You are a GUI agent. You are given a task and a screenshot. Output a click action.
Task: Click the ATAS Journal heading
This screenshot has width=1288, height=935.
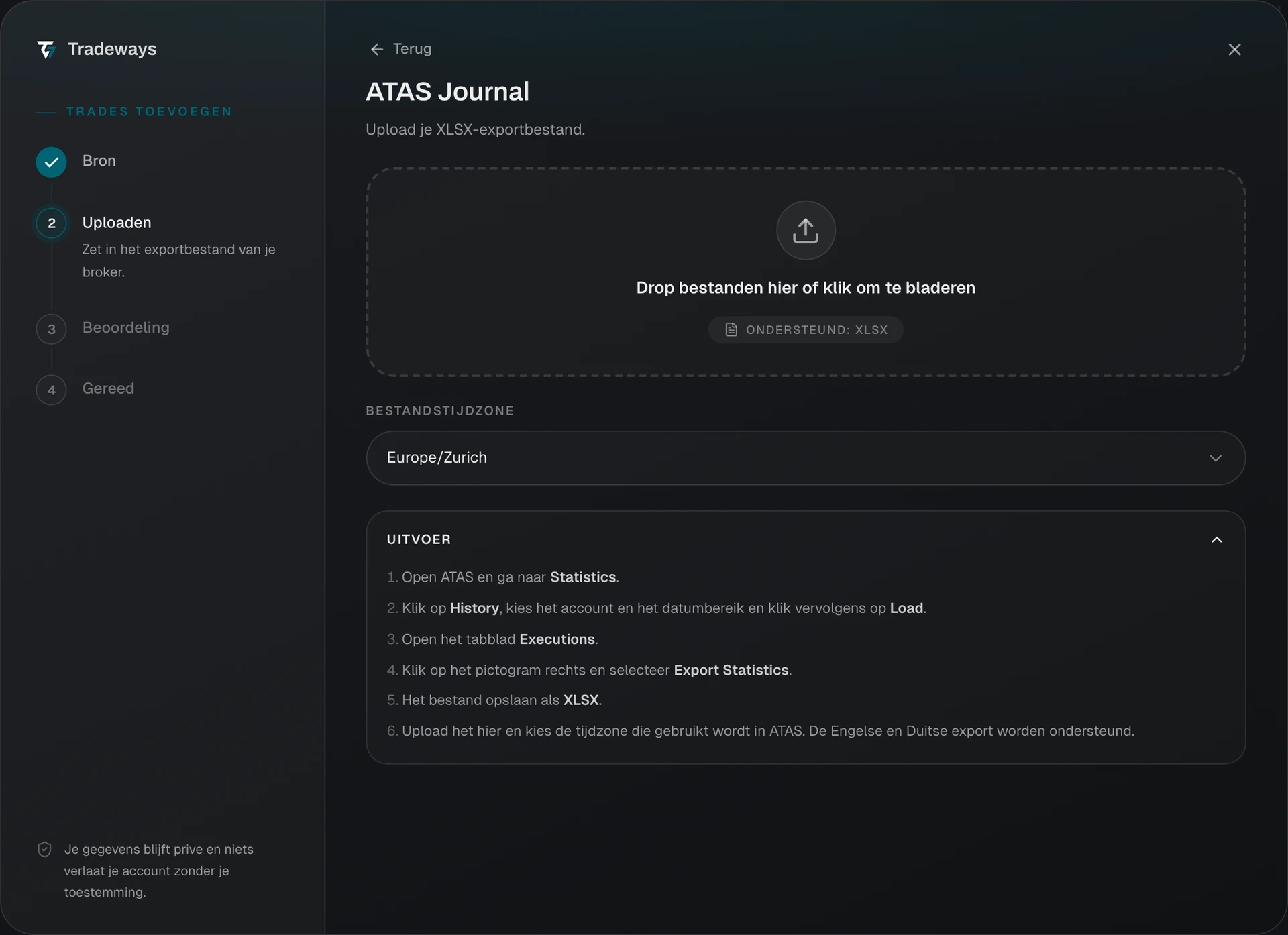[447, 91]
